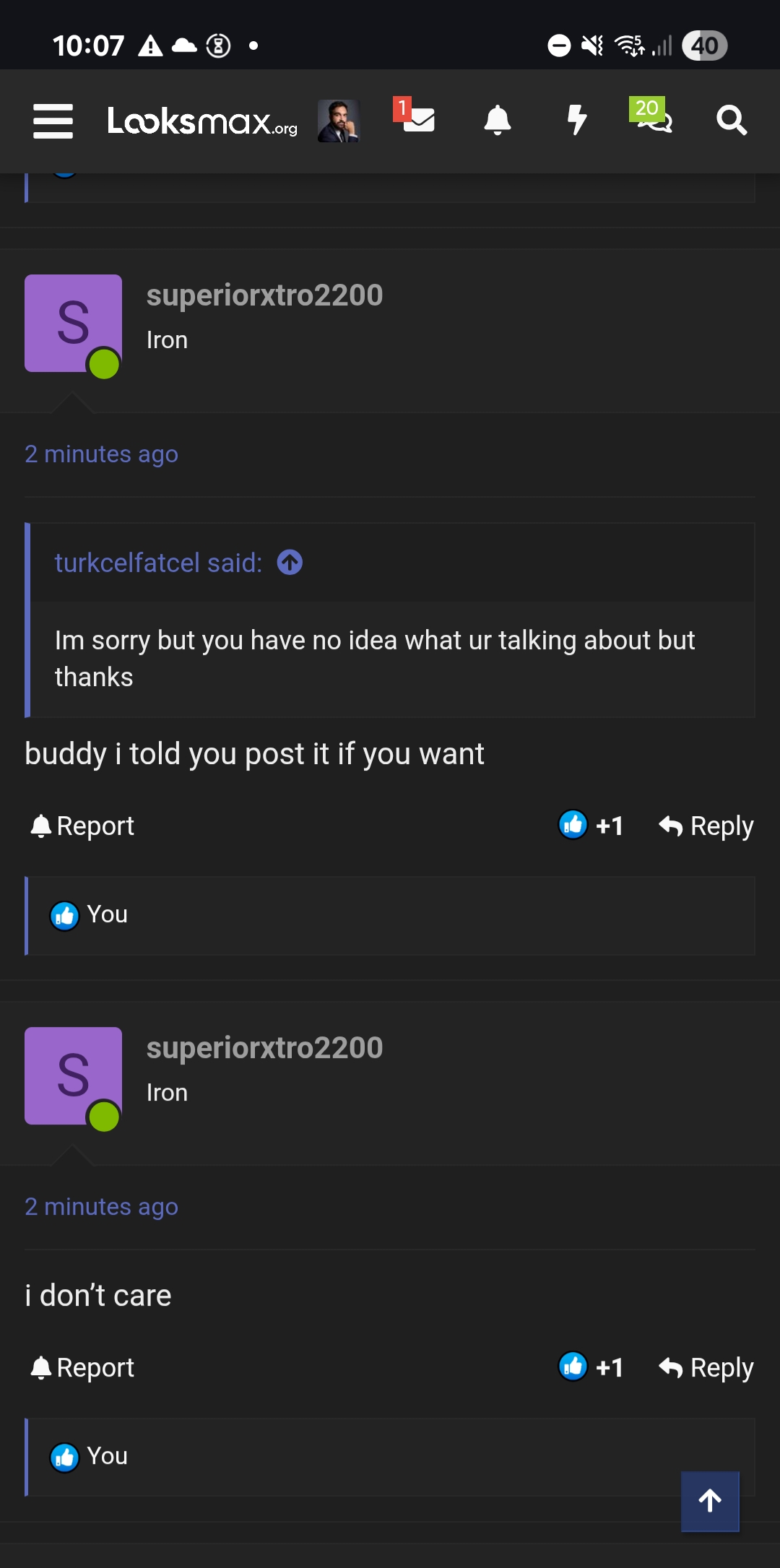
Task: Open the '2 minutes ago' timestamp link
Action: pyautogui.click(x=101, y=454)
